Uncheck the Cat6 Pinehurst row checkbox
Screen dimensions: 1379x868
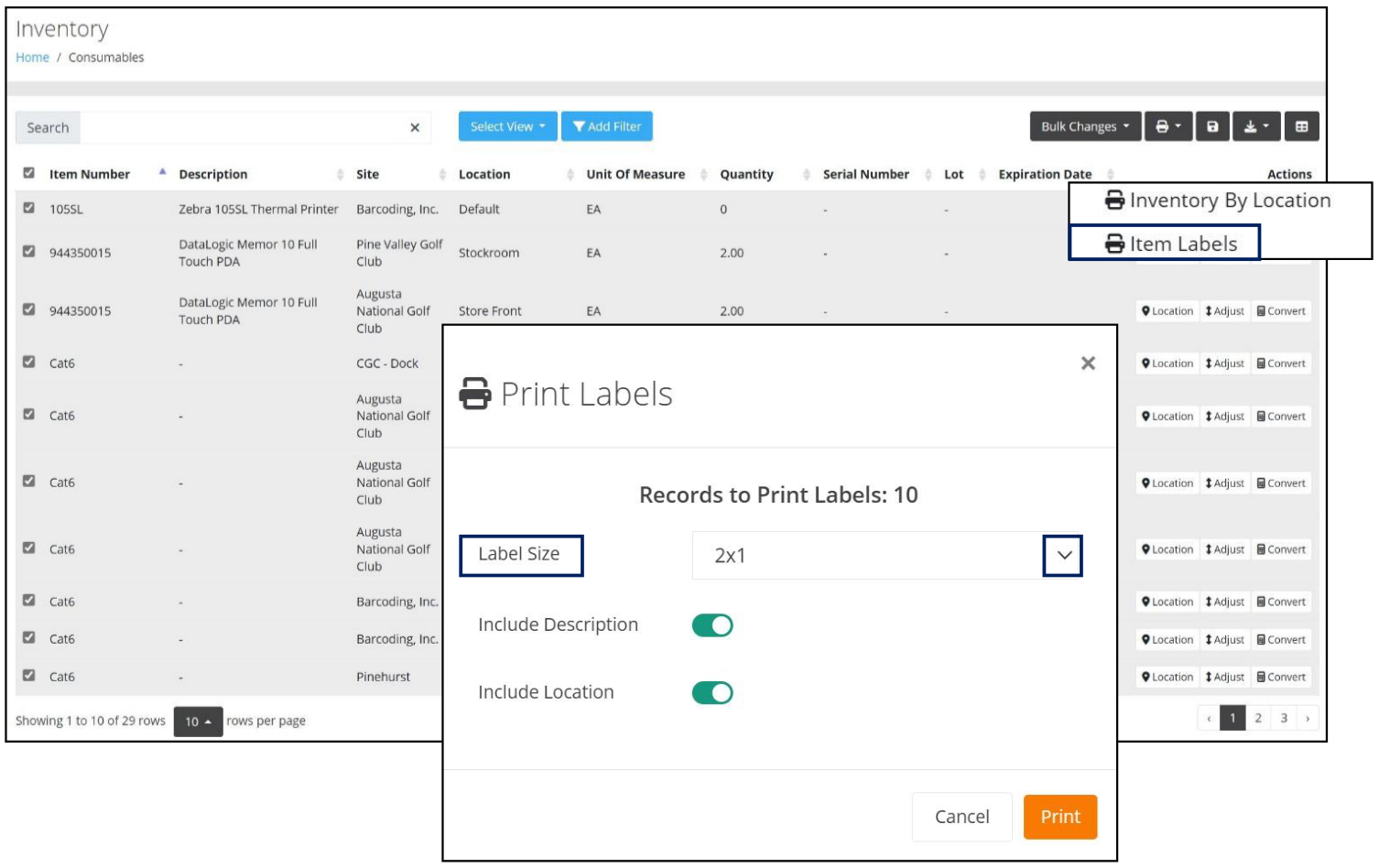[29, 675]
